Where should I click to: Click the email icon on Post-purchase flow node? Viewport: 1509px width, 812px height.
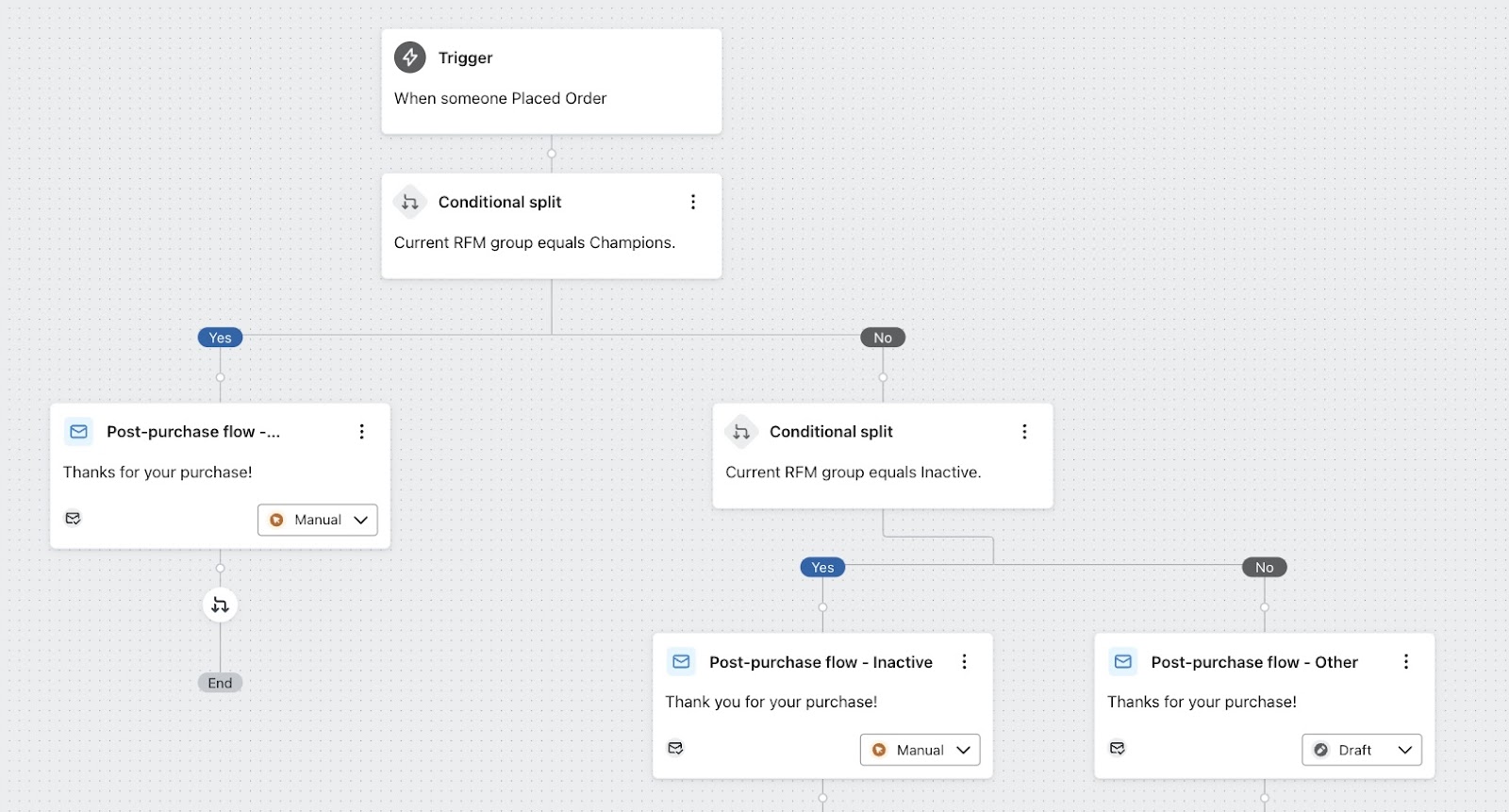tap(78, 431)
